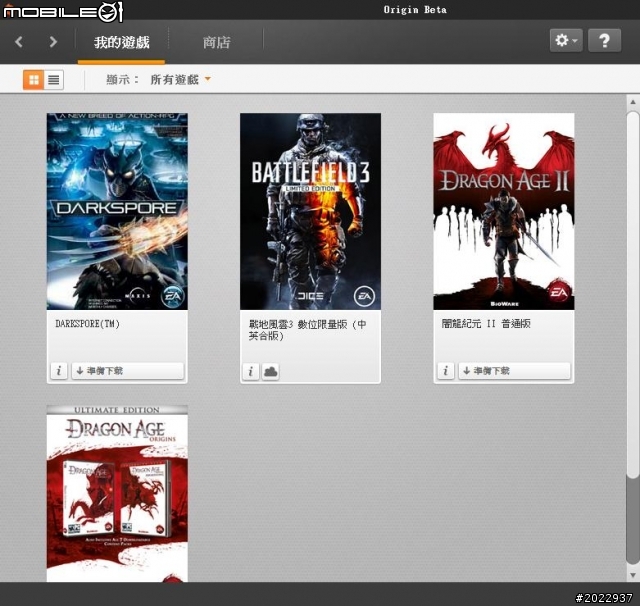Screen dimensions: 640x606
Task: Expand the 所有遊戲 filter dropdown
Action: (180, 79)
